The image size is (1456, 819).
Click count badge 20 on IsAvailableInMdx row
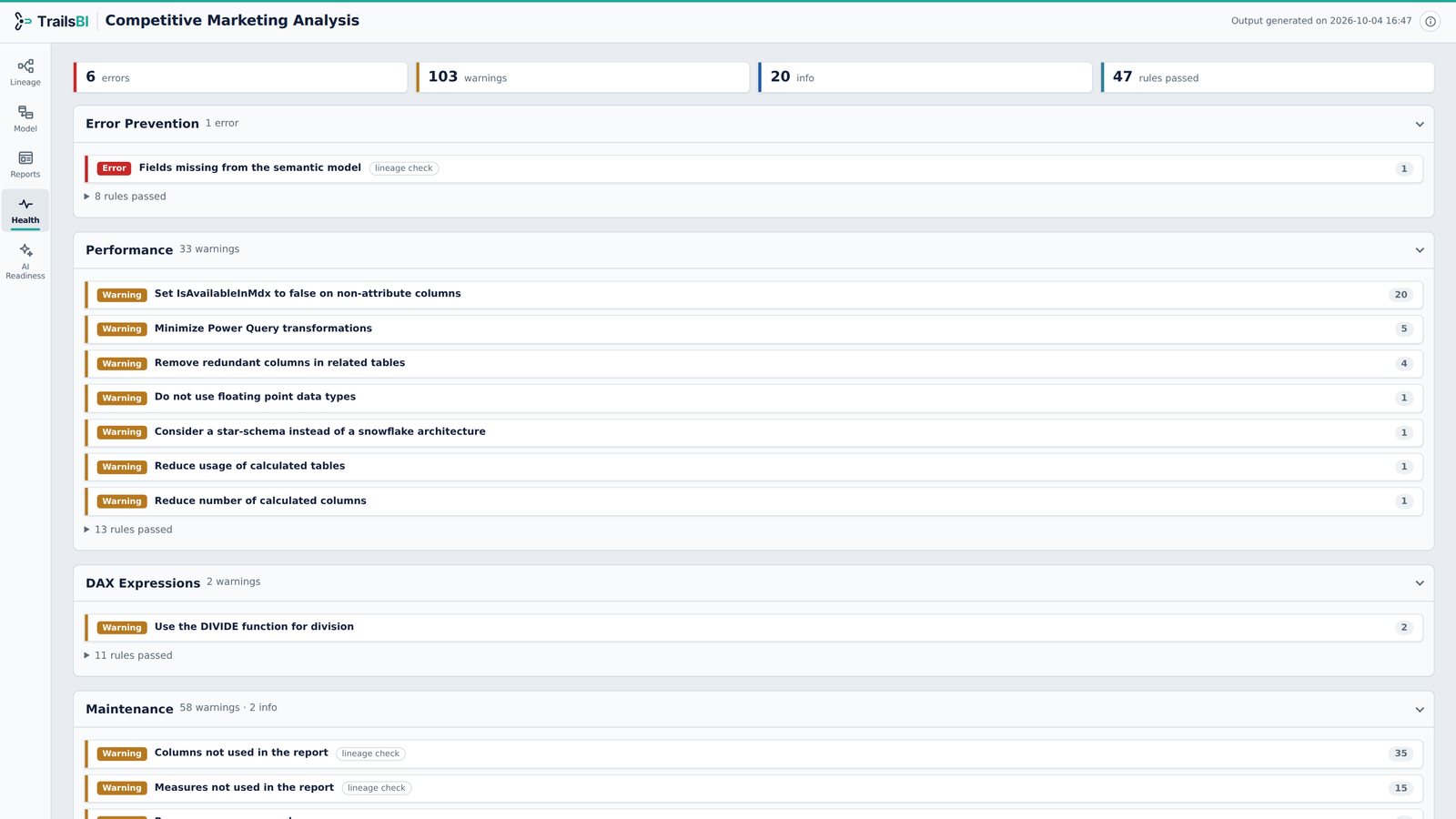point(1401,295)
